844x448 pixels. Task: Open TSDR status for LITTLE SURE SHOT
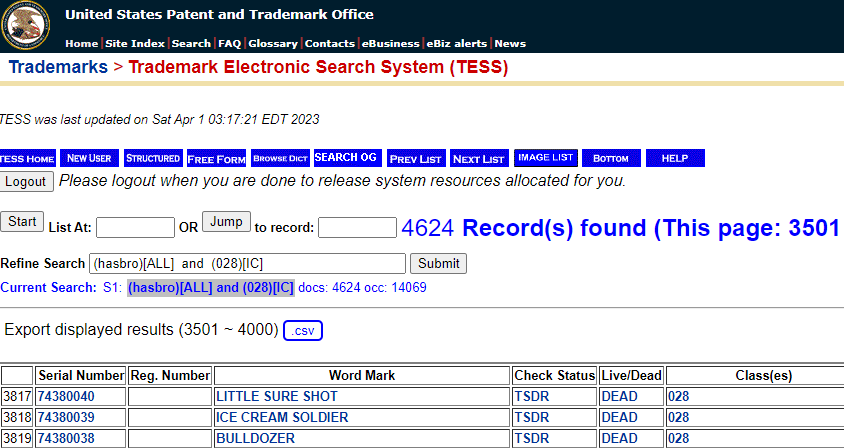tap(532, 397)
